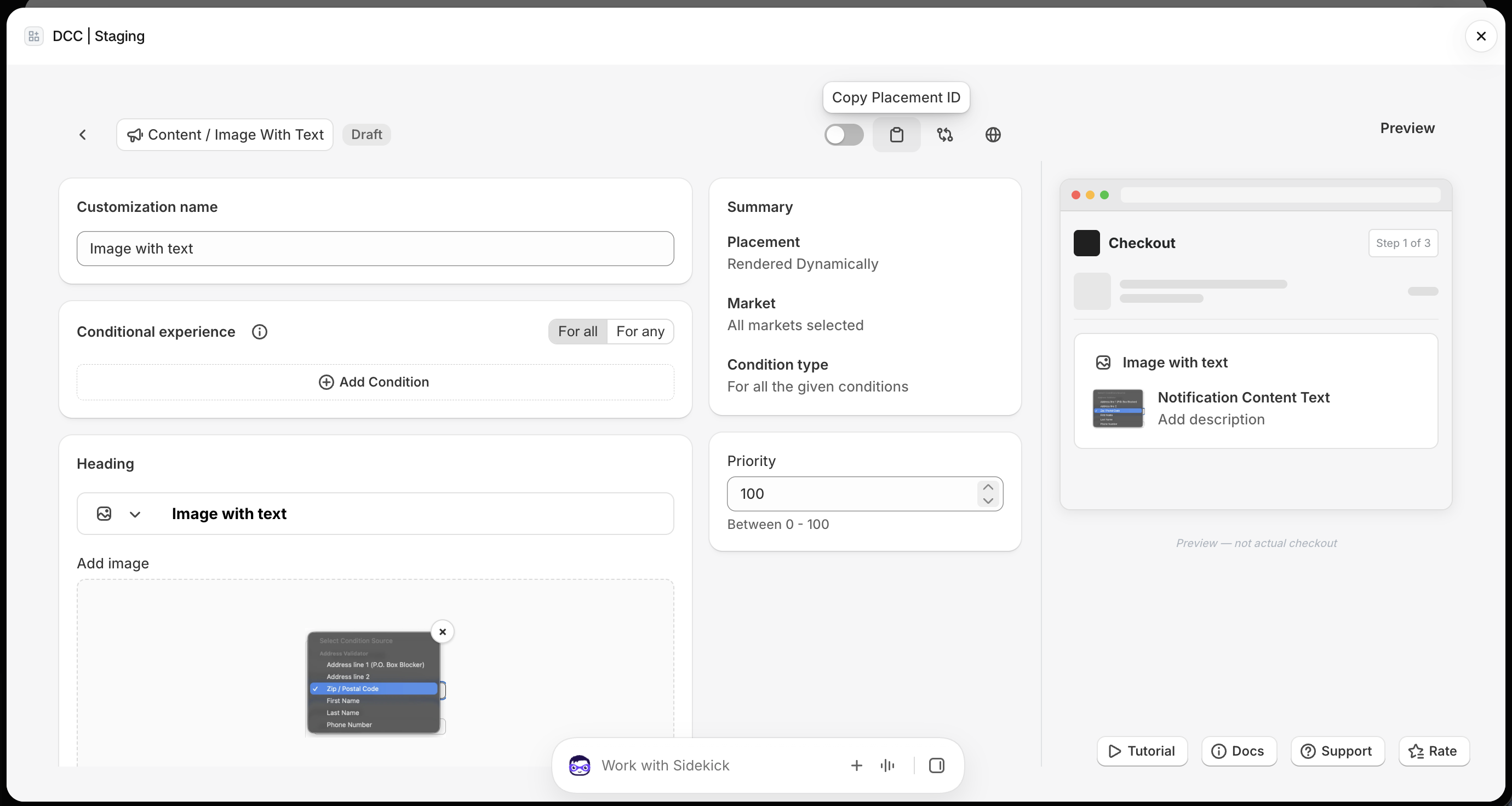Click the image icon in Heading field

[104, 514]
